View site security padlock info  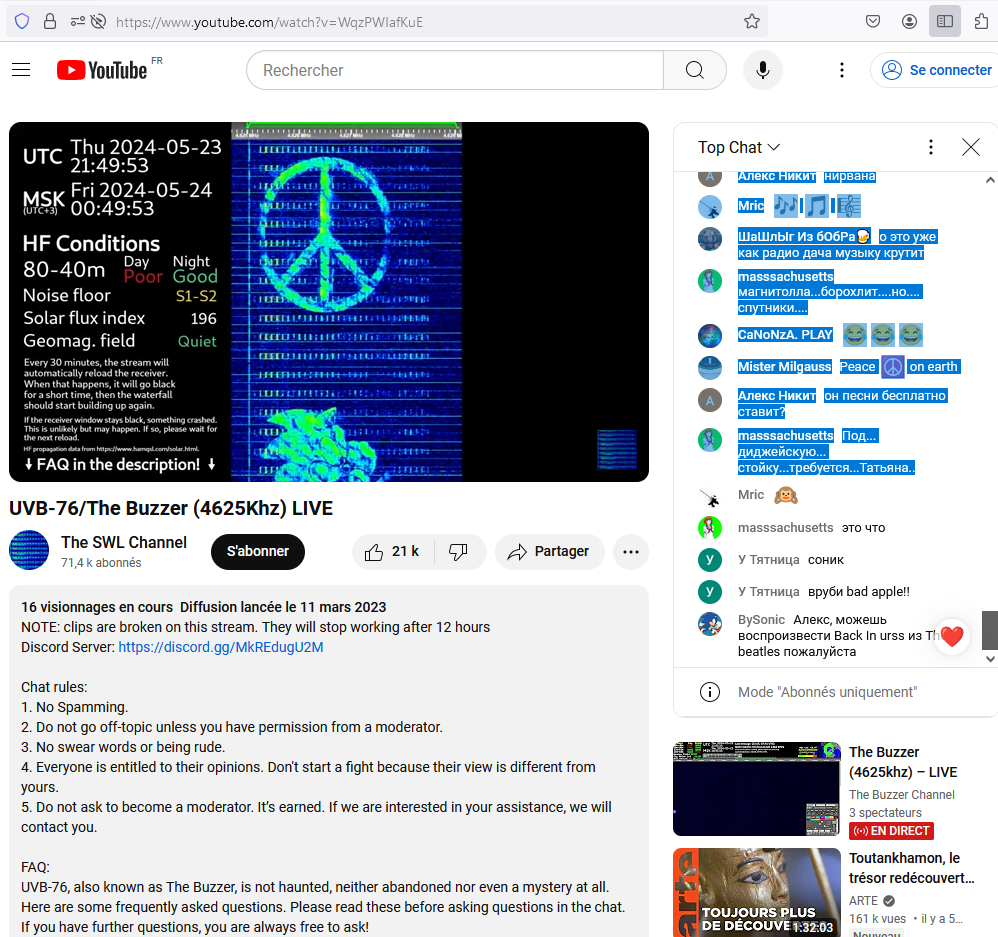[x=50, y=22]
